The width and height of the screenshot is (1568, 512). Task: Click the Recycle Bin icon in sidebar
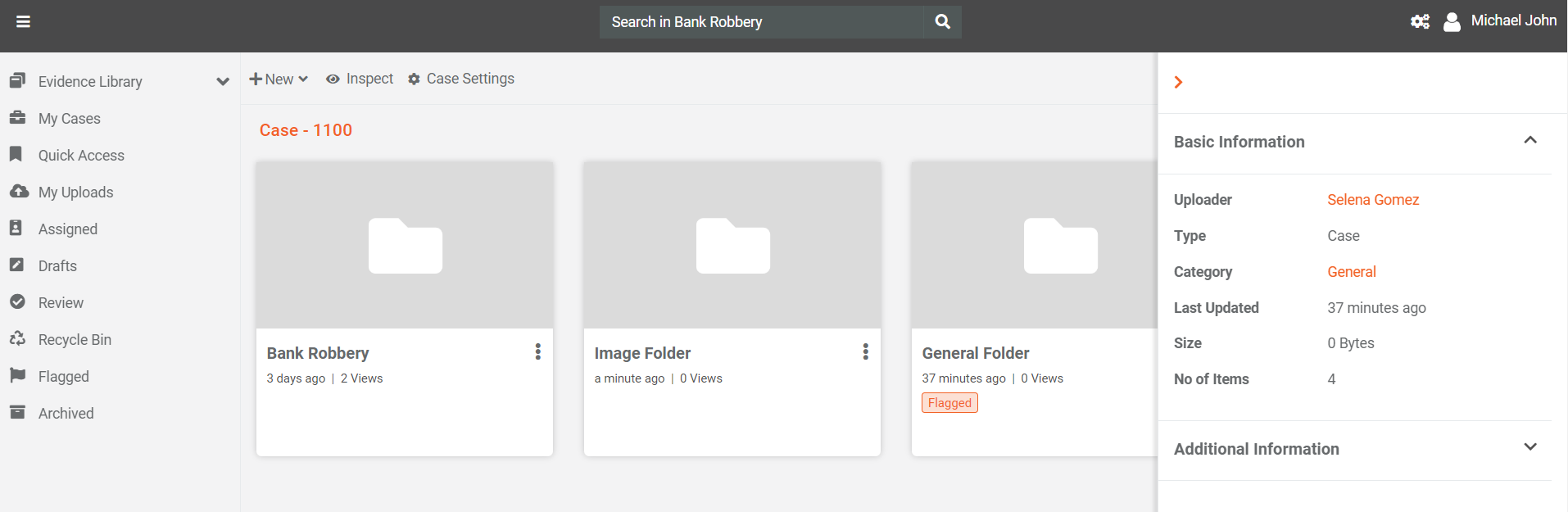(x=17, y=339)
